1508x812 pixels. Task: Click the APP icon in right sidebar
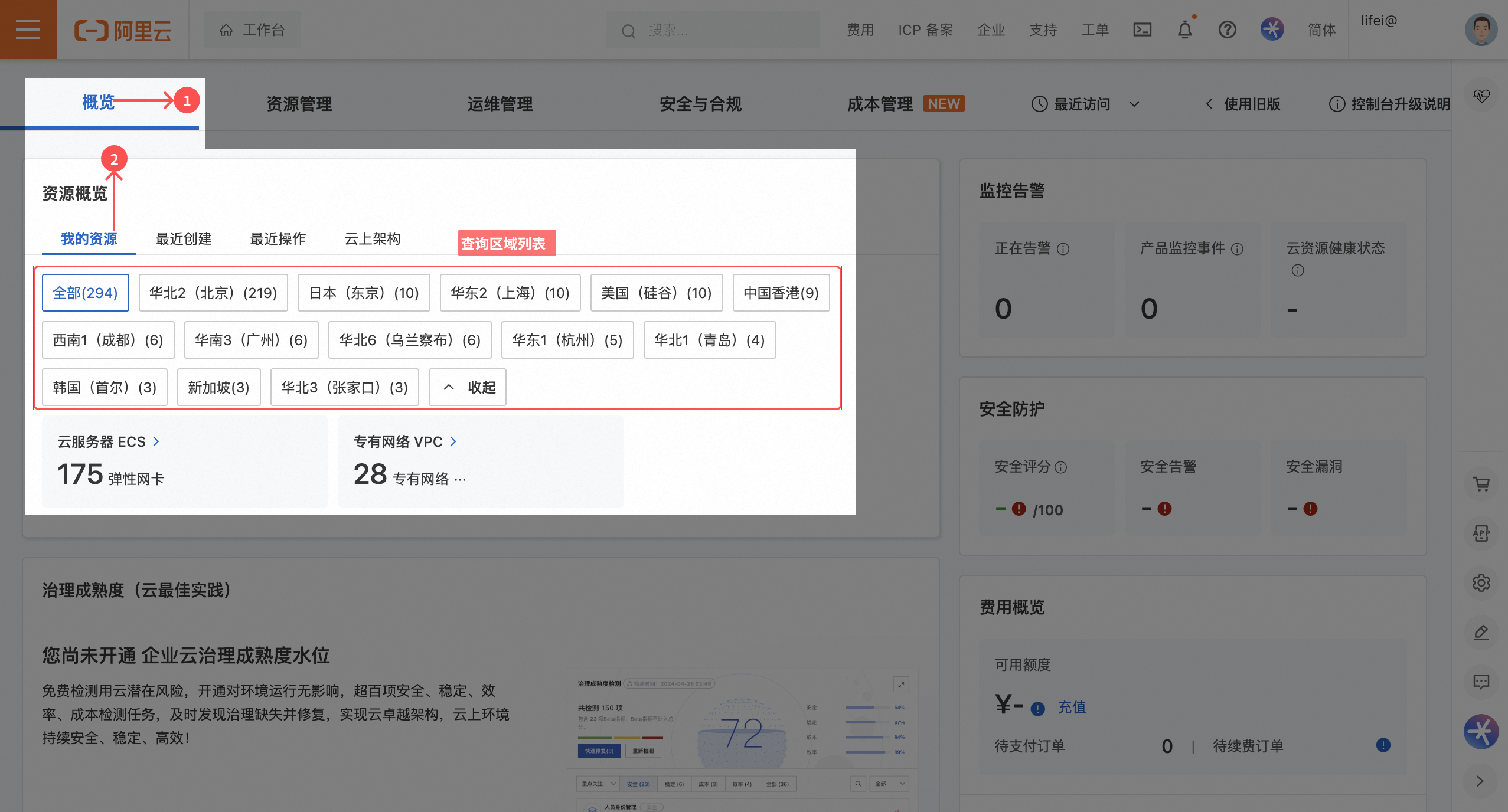click(x=1482, y=533)
